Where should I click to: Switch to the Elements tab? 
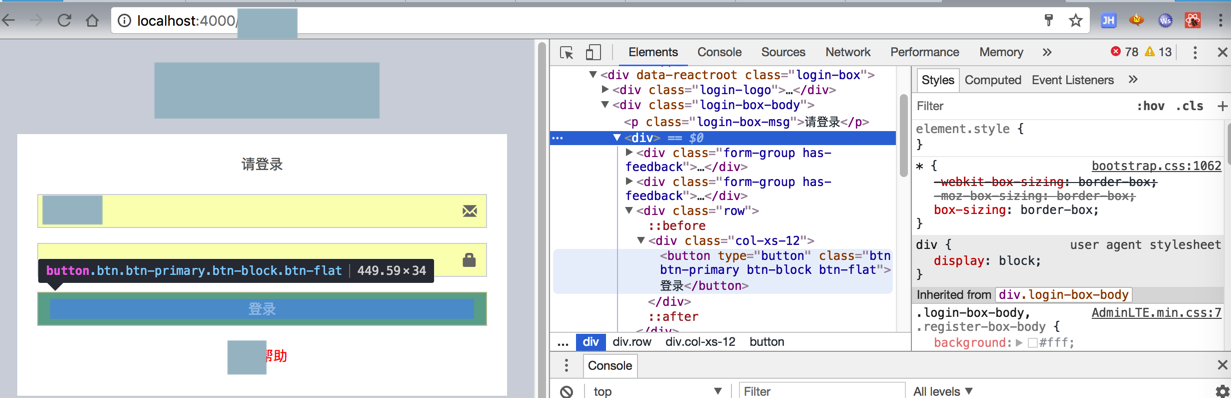(x=653, y=52)
